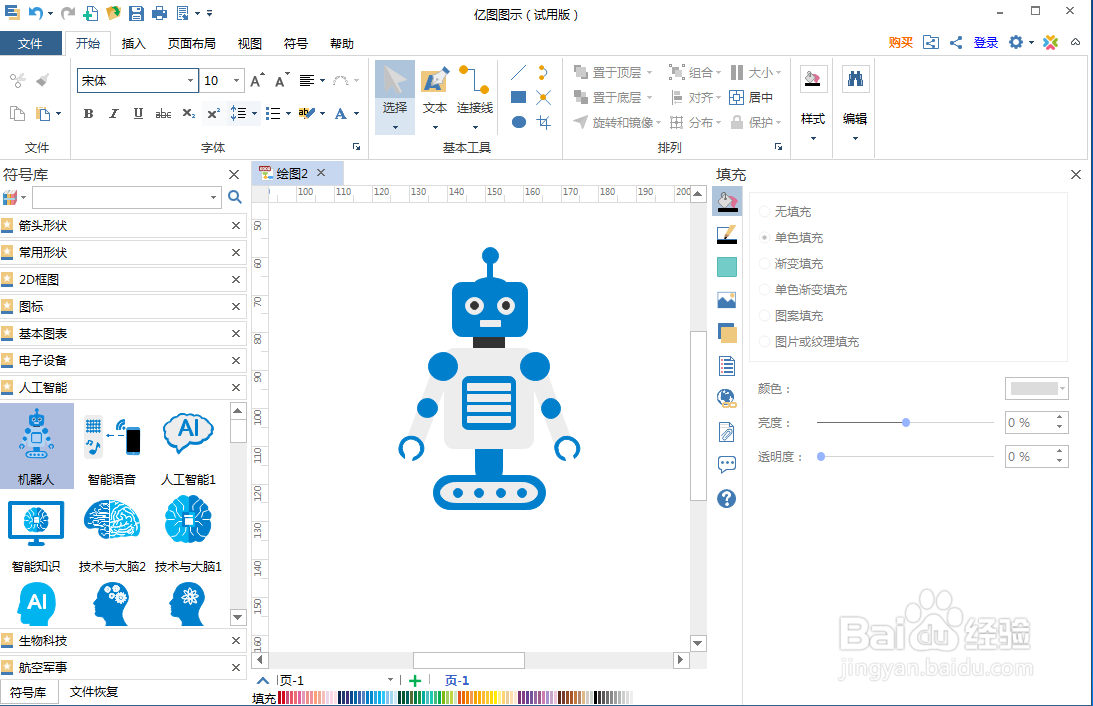The image size is (1093, 706).
Task: Select the 智能语音 symbol
Action: [x=112, y=446]
